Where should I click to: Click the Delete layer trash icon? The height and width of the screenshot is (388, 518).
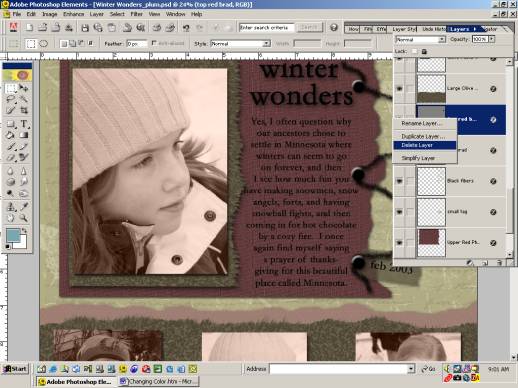pos(499,263)
